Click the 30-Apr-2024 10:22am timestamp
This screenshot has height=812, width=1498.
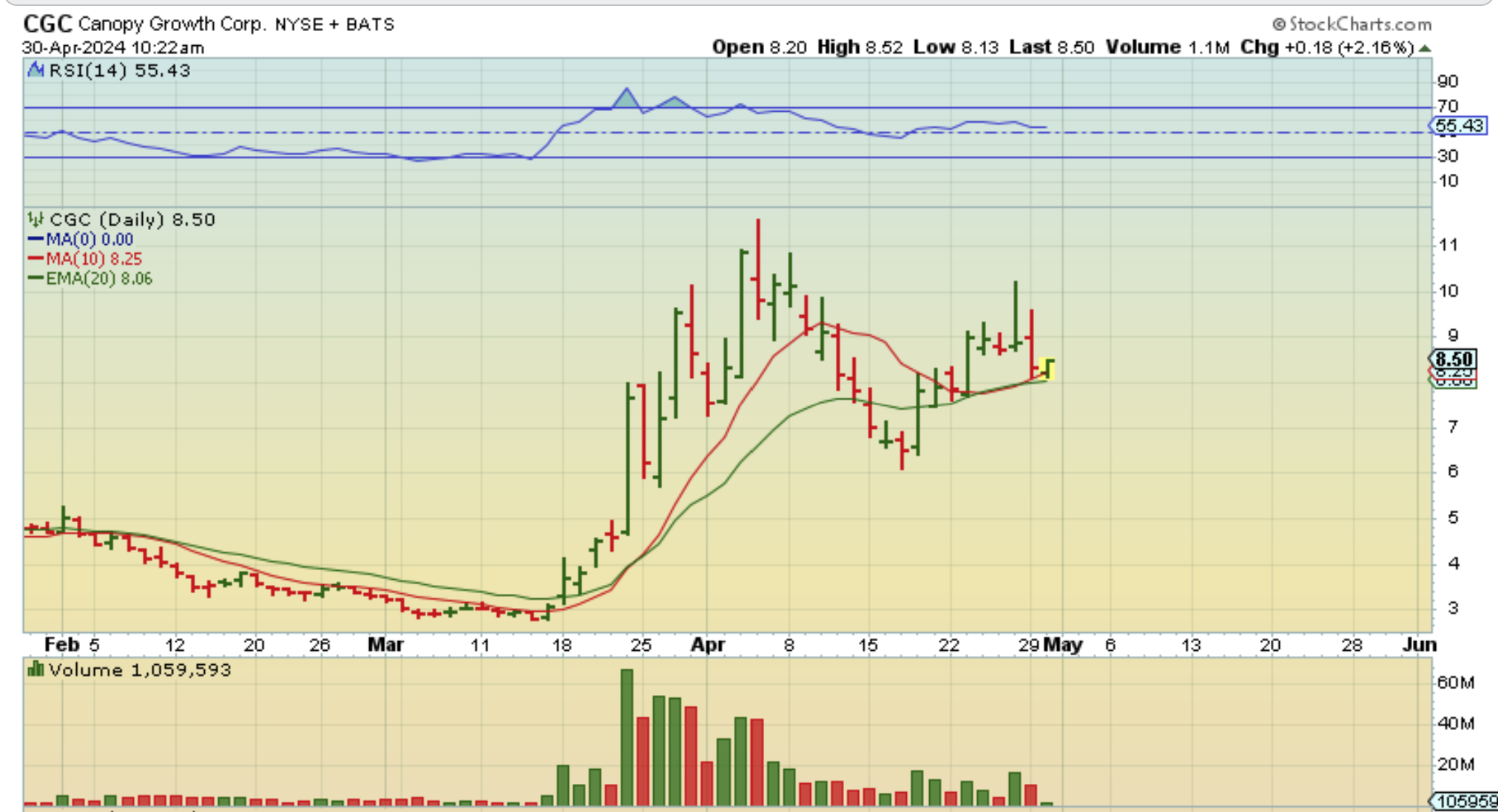click(113, 48)
